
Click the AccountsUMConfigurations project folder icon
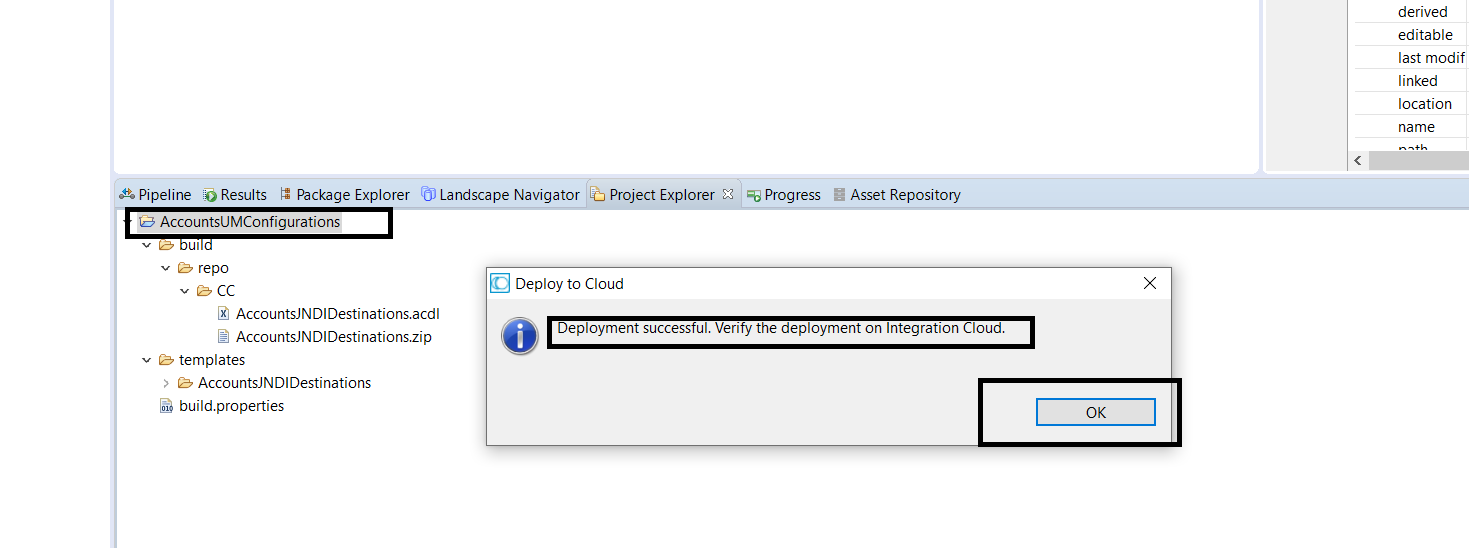(x=148, y=222)
